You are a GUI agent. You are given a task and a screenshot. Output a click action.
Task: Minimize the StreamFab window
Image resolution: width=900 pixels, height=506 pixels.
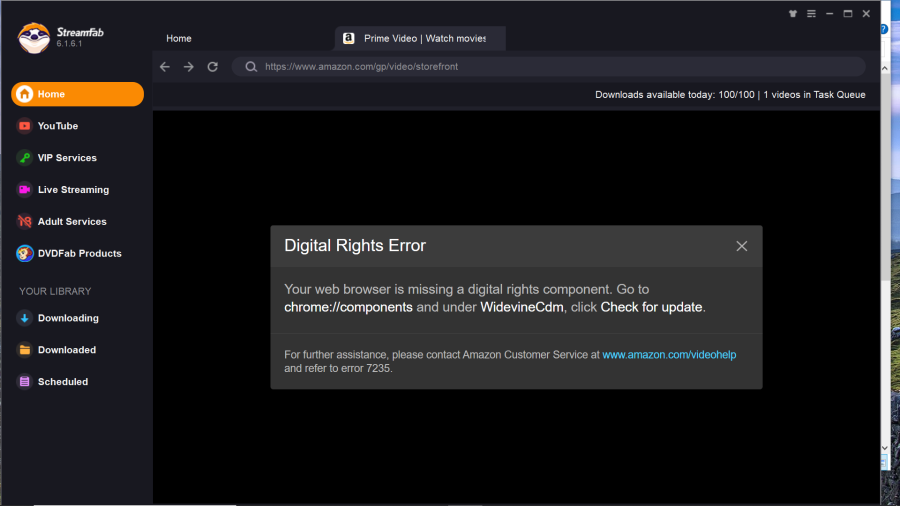click(829, 14)
